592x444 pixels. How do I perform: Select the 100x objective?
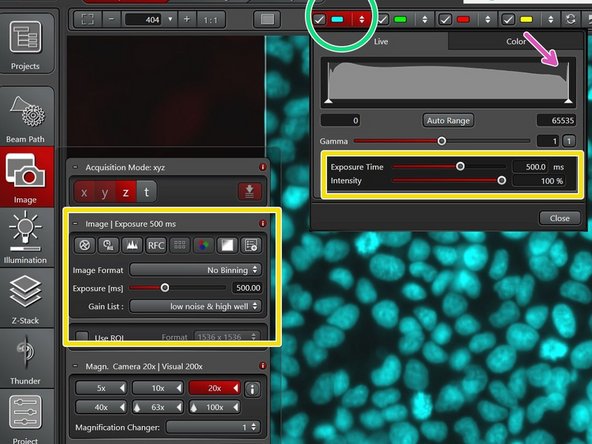(214, 407)
